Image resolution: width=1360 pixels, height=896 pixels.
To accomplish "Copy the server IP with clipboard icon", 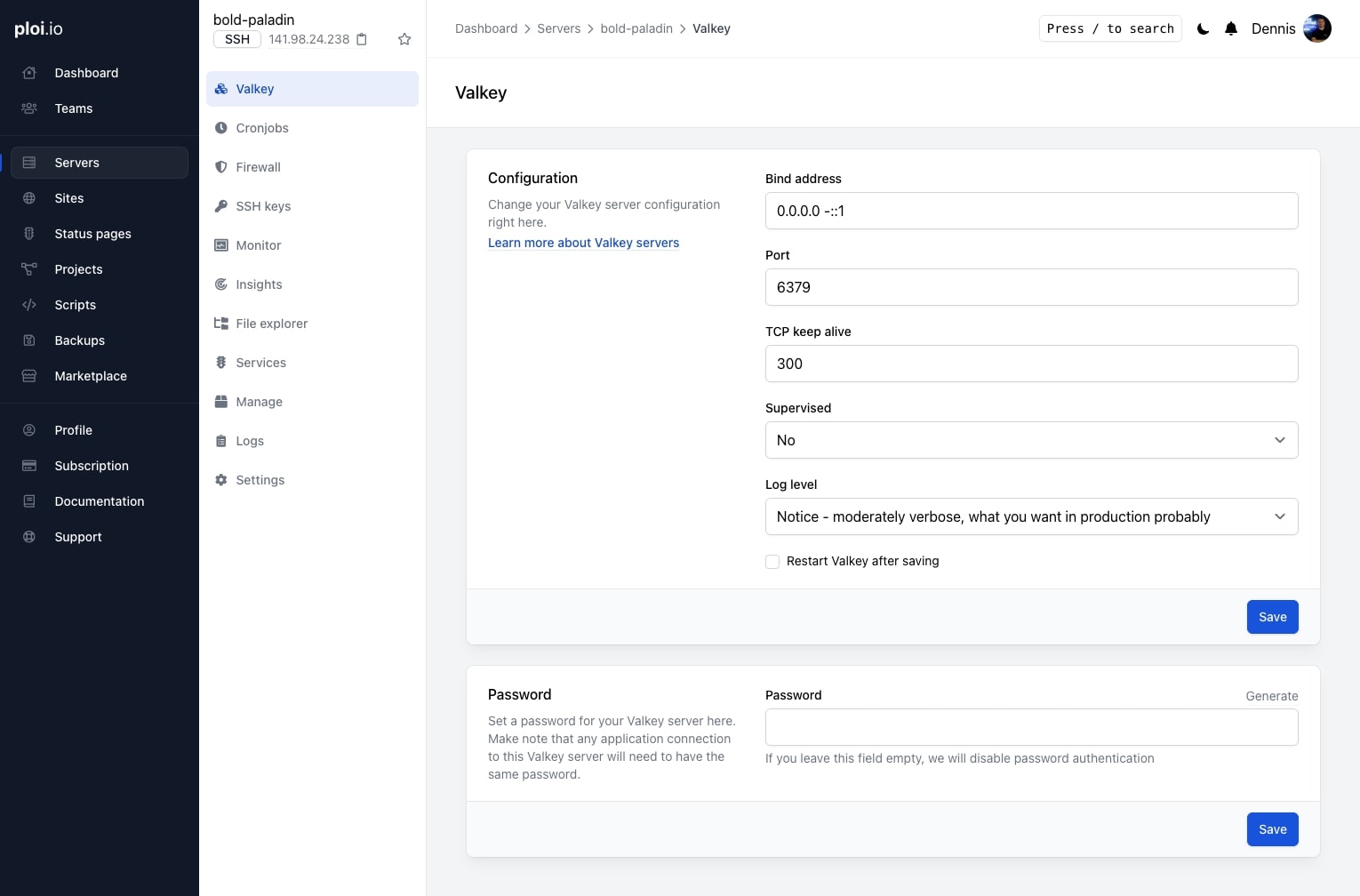I will [x=362, y=39].
